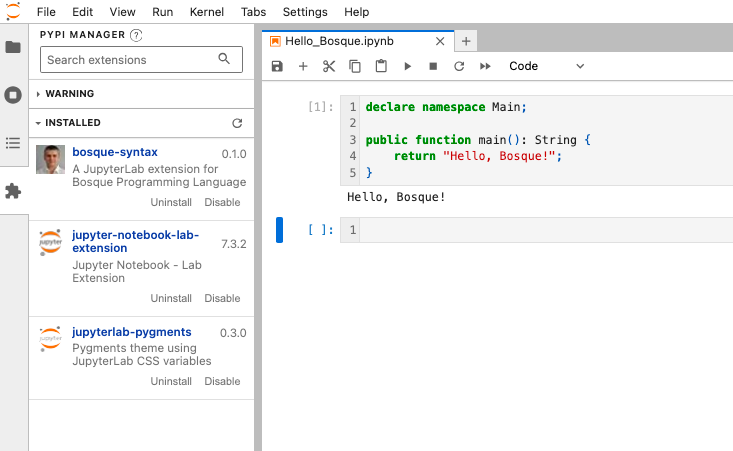Open the Run menu
733x451 pixels.
pos(163,12)
